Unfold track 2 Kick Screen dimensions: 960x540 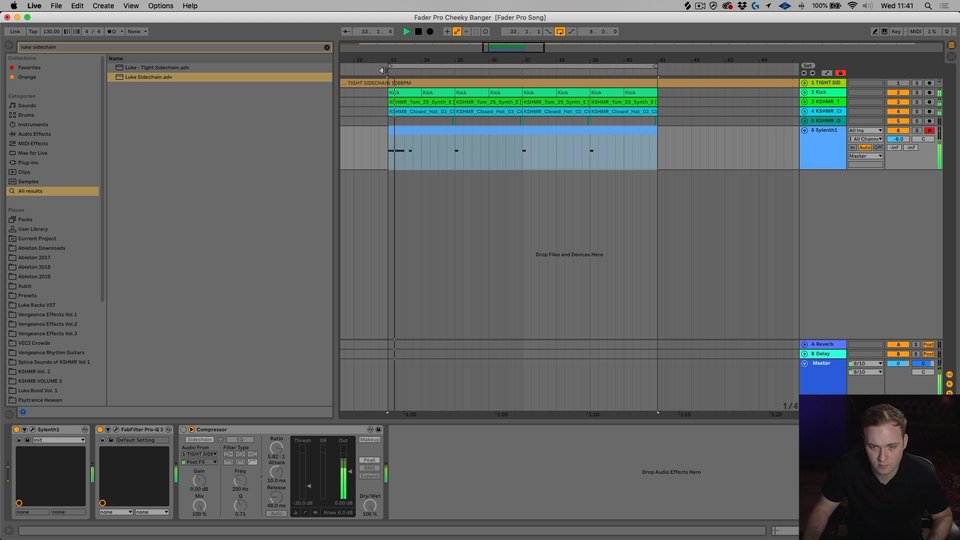804,92
